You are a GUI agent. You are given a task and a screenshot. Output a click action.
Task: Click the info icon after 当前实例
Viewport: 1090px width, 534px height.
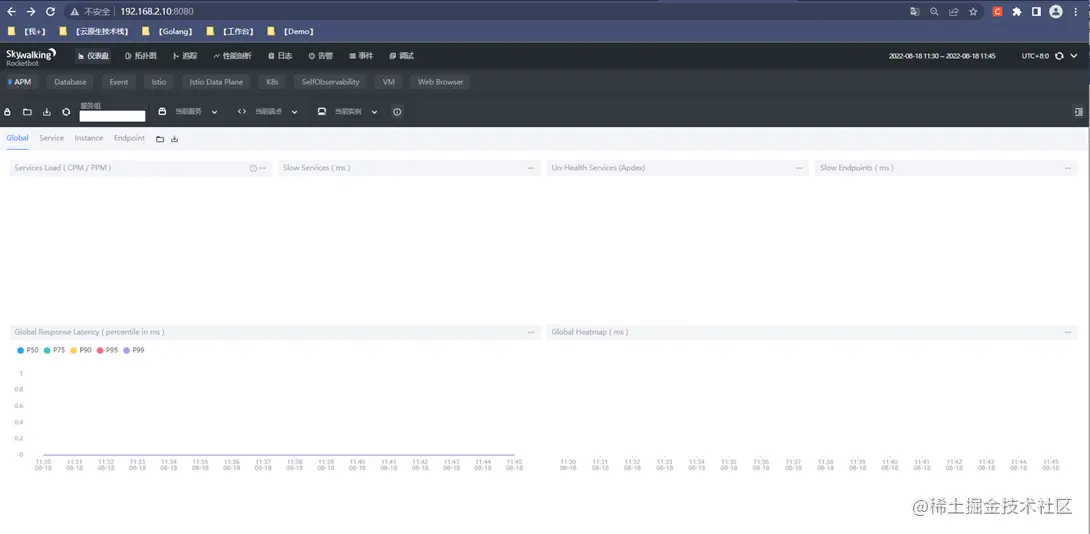[397, 112]
